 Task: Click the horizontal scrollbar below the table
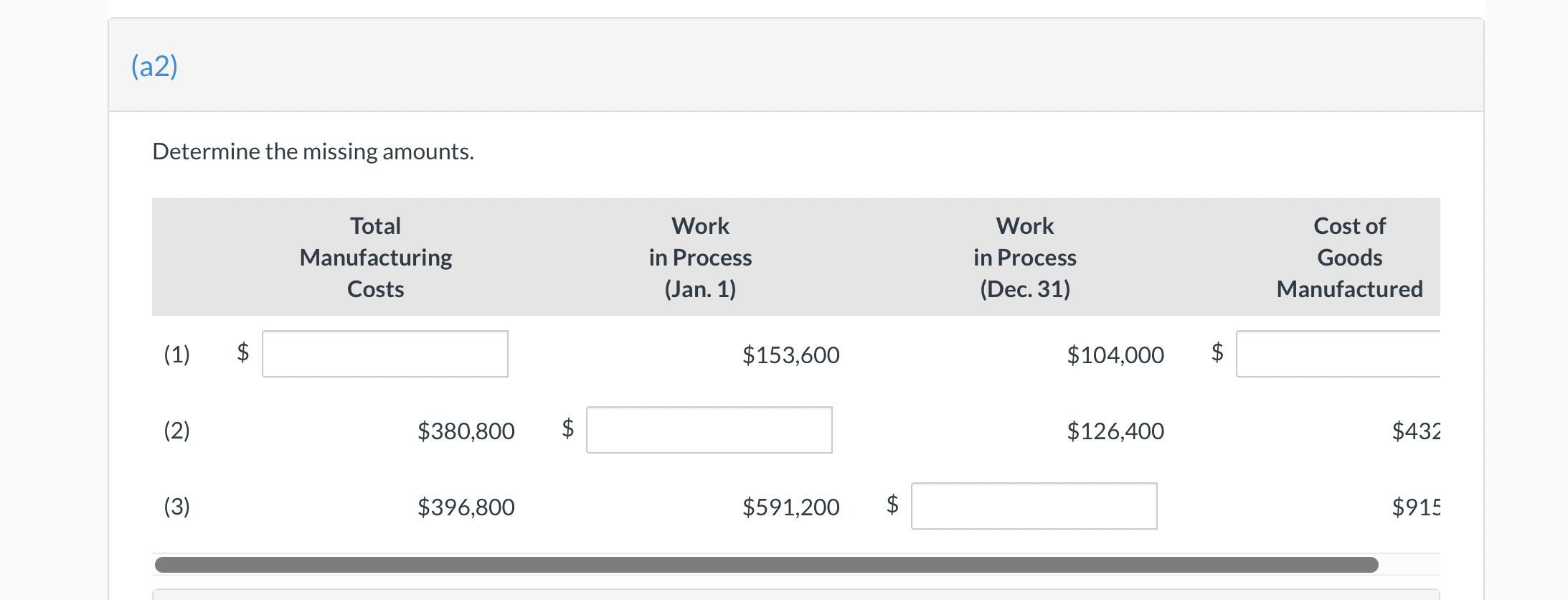(x=765, y=565)
